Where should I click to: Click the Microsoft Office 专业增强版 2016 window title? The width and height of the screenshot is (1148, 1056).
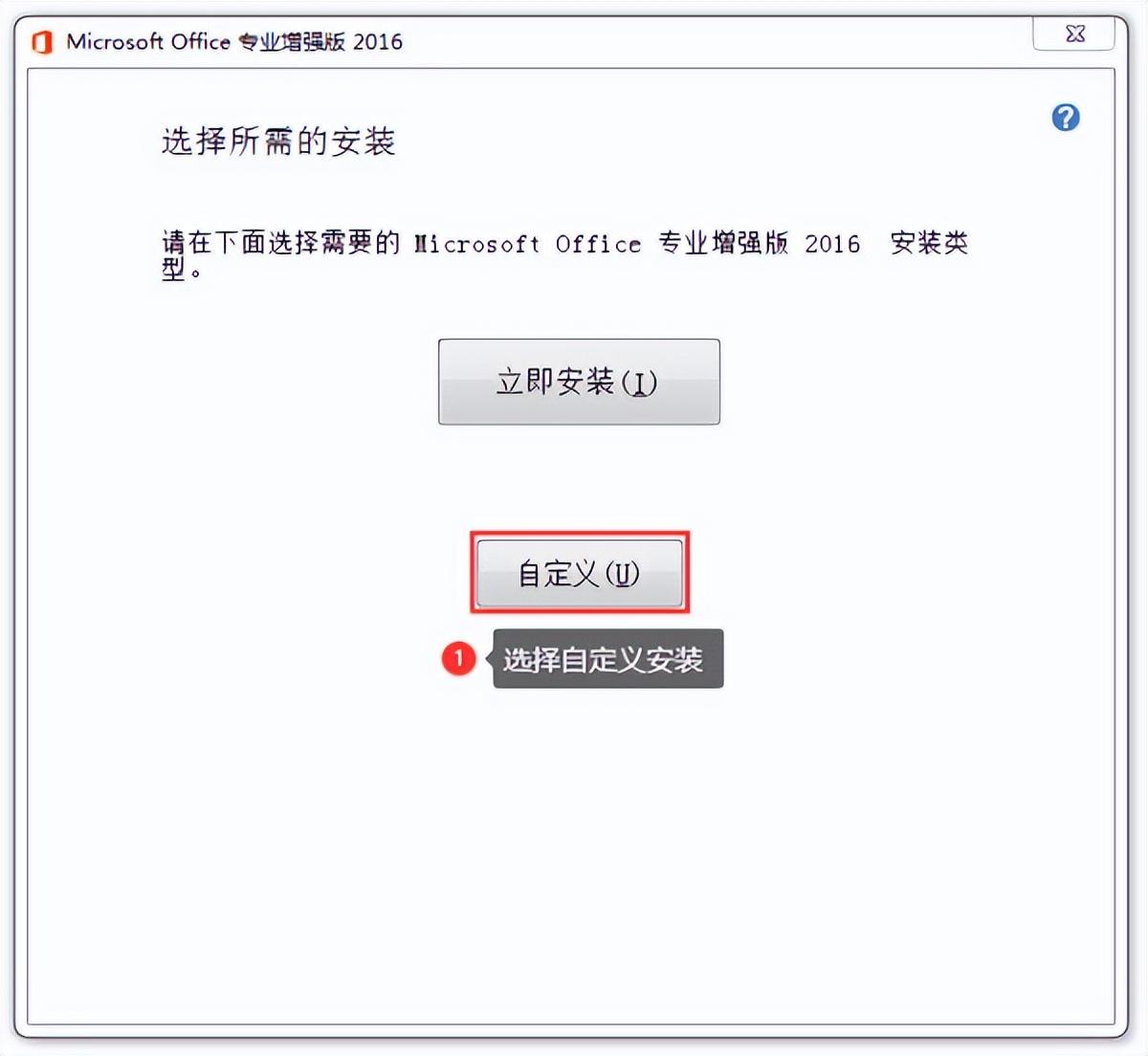(x=234, y=42)
